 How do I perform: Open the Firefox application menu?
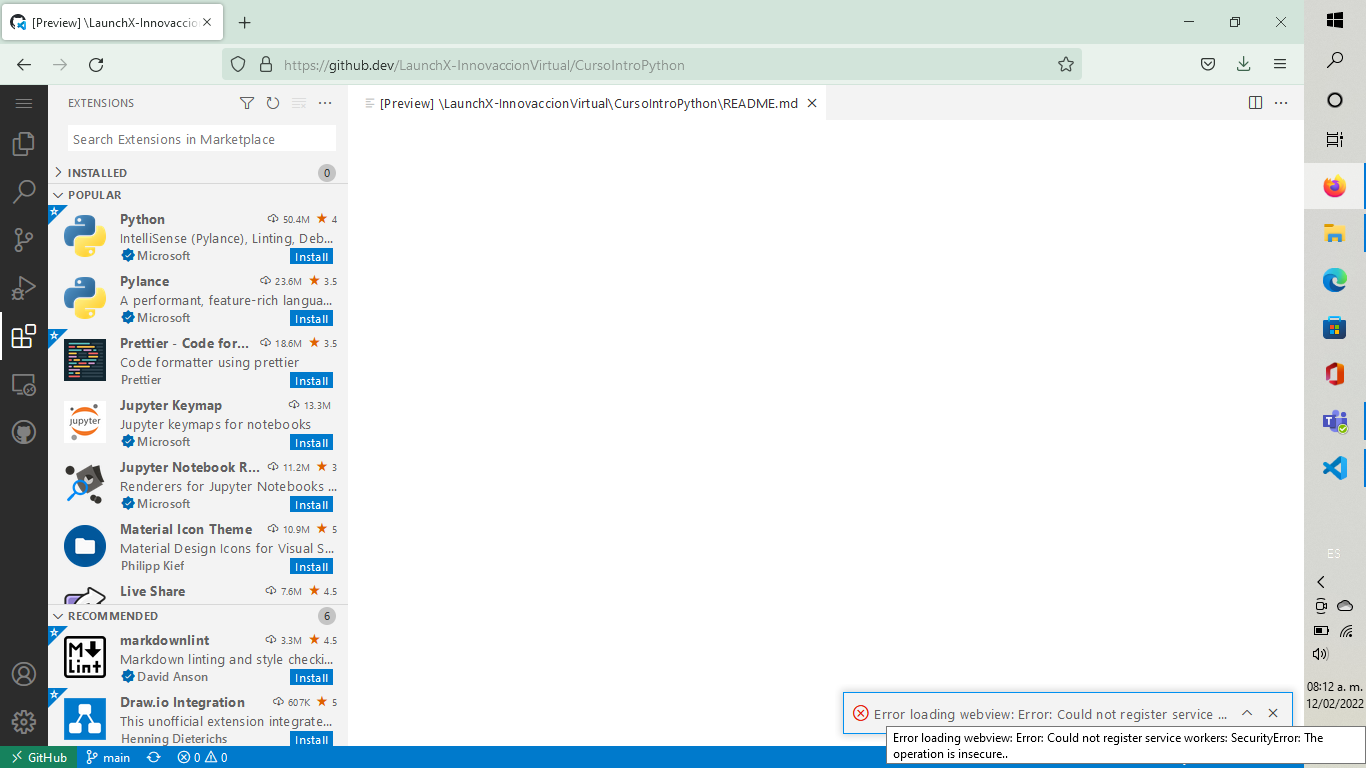point(1280,64)
